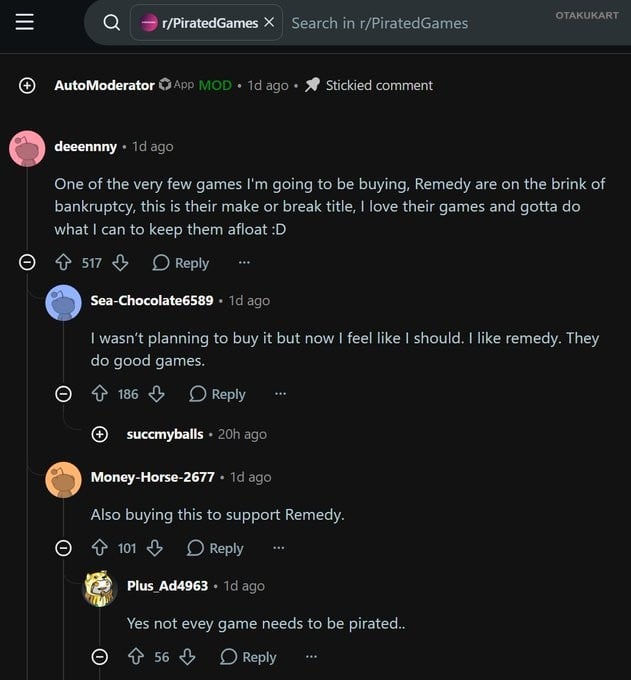
Task: Open Money-Horse-2677's user profile
Action: click(153, 477)
